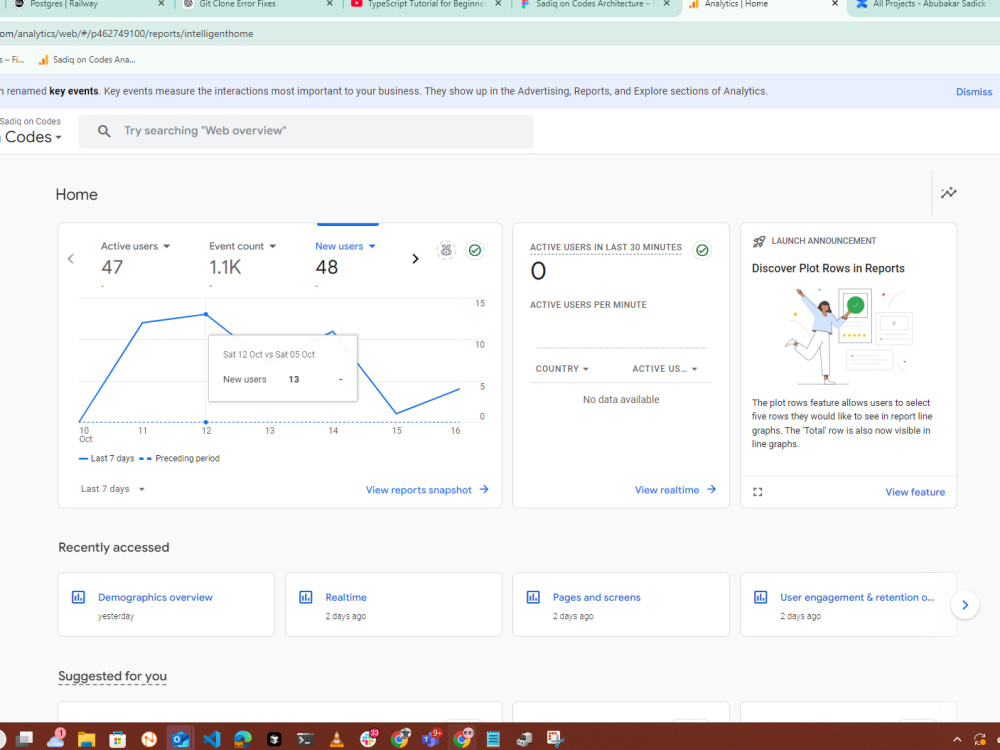Click the experiment flask icon on the chart card
The image size is (1000, 750).
[x=446, y=250]
